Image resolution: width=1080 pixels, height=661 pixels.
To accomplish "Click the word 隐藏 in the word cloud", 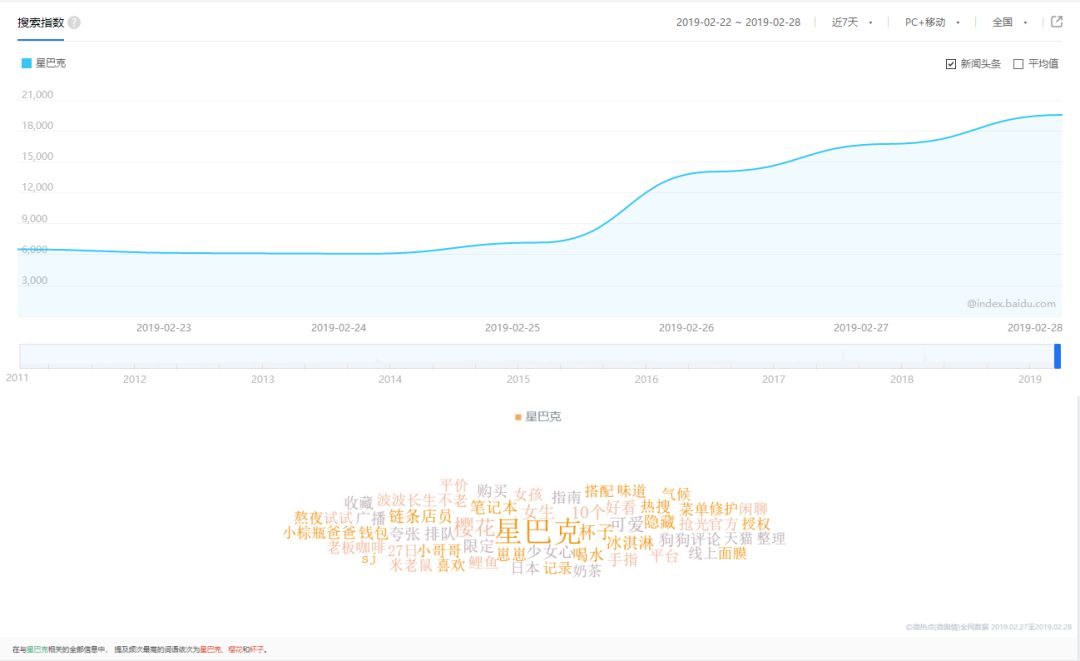I will coord(660,523).
